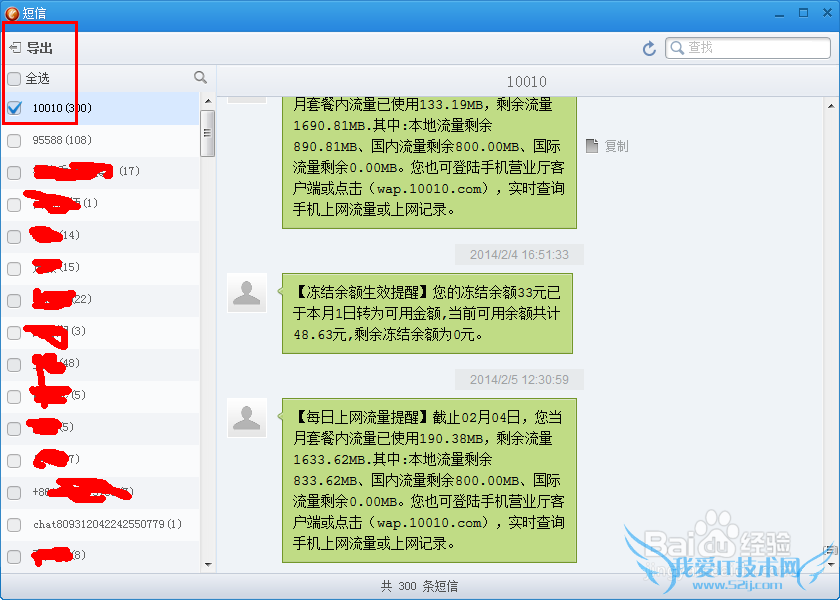Check the box for the (15) conversation
Image resolution: width=840 pixels, height=600 pixels.
click(x=14, y=268)
